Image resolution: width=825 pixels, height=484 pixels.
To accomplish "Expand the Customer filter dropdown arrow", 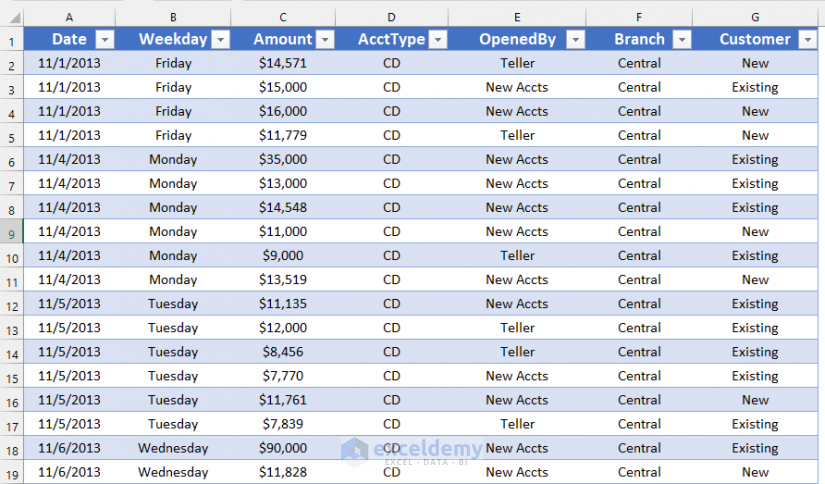I will pyautogui.click(x=807, y=39).
